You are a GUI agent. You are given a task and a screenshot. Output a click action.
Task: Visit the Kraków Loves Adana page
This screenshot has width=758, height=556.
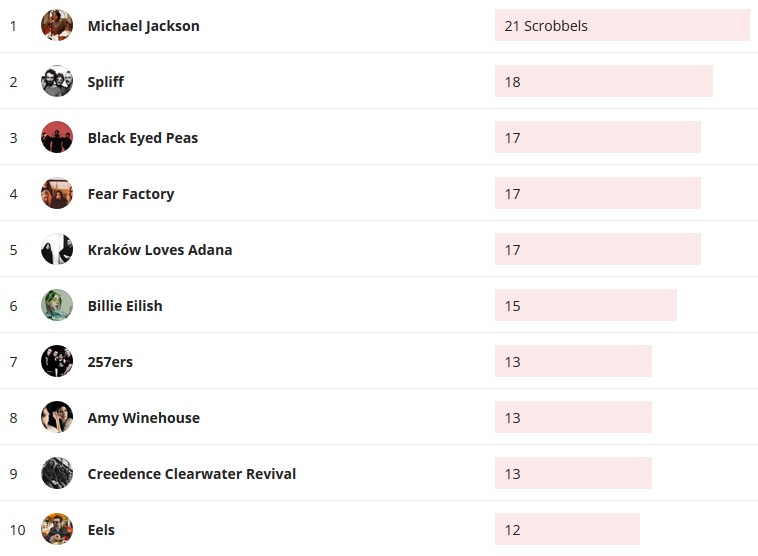(160, 250)
